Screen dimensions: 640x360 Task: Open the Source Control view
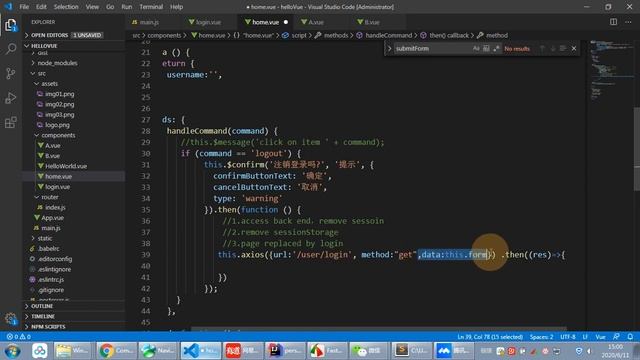point(11,73)
